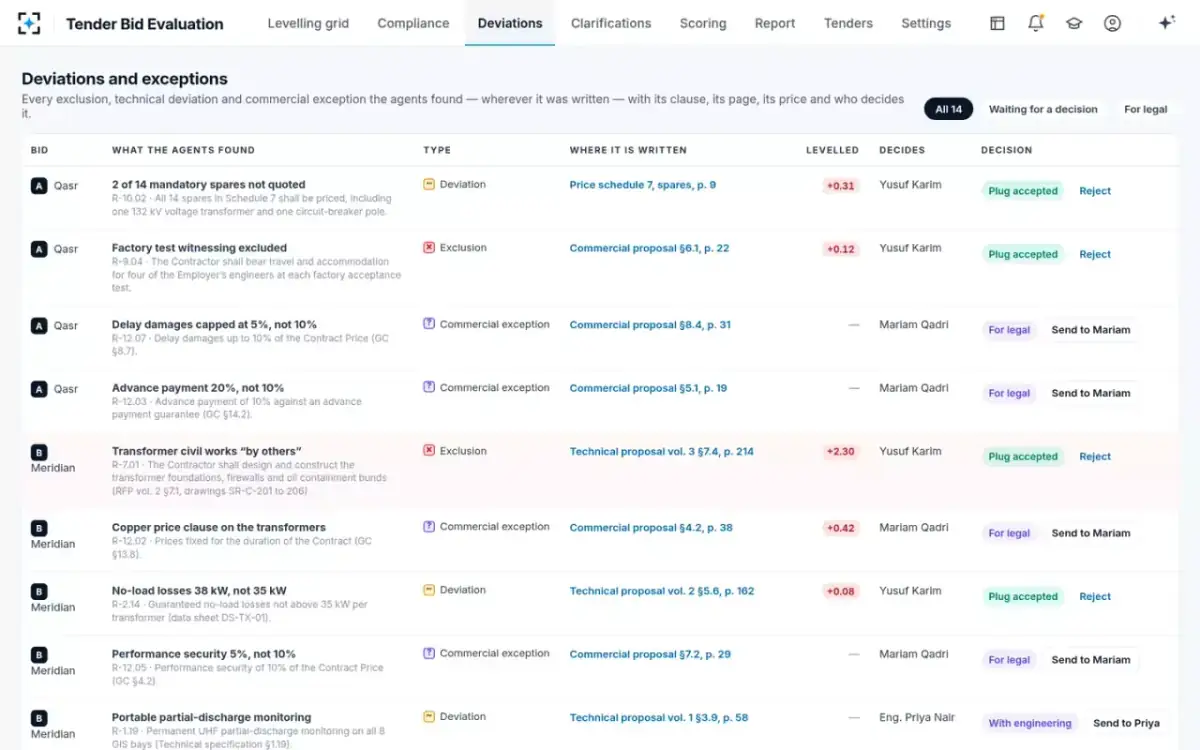Open the user profile icon

(x=1112, y=23)
